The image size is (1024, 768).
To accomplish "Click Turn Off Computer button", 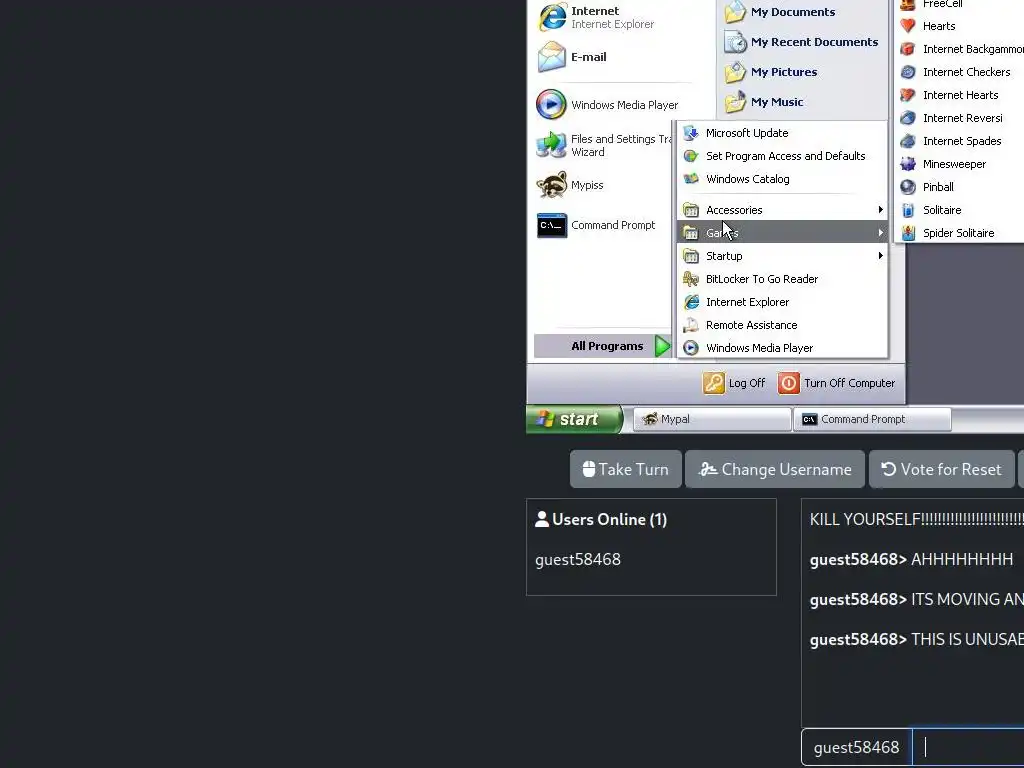I will point(837,383).
